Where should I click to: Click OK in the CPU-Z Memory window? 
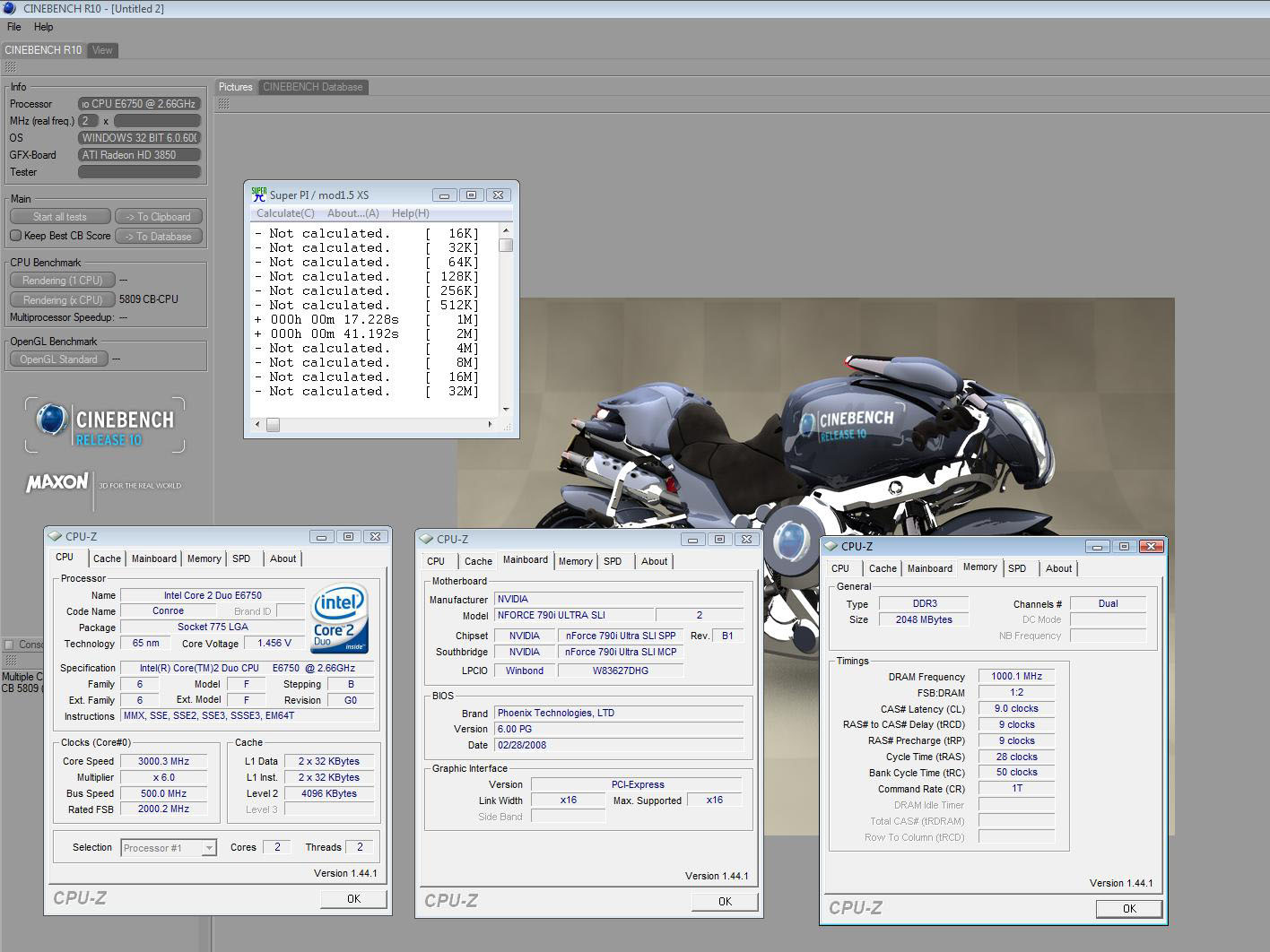(1129, 909)
